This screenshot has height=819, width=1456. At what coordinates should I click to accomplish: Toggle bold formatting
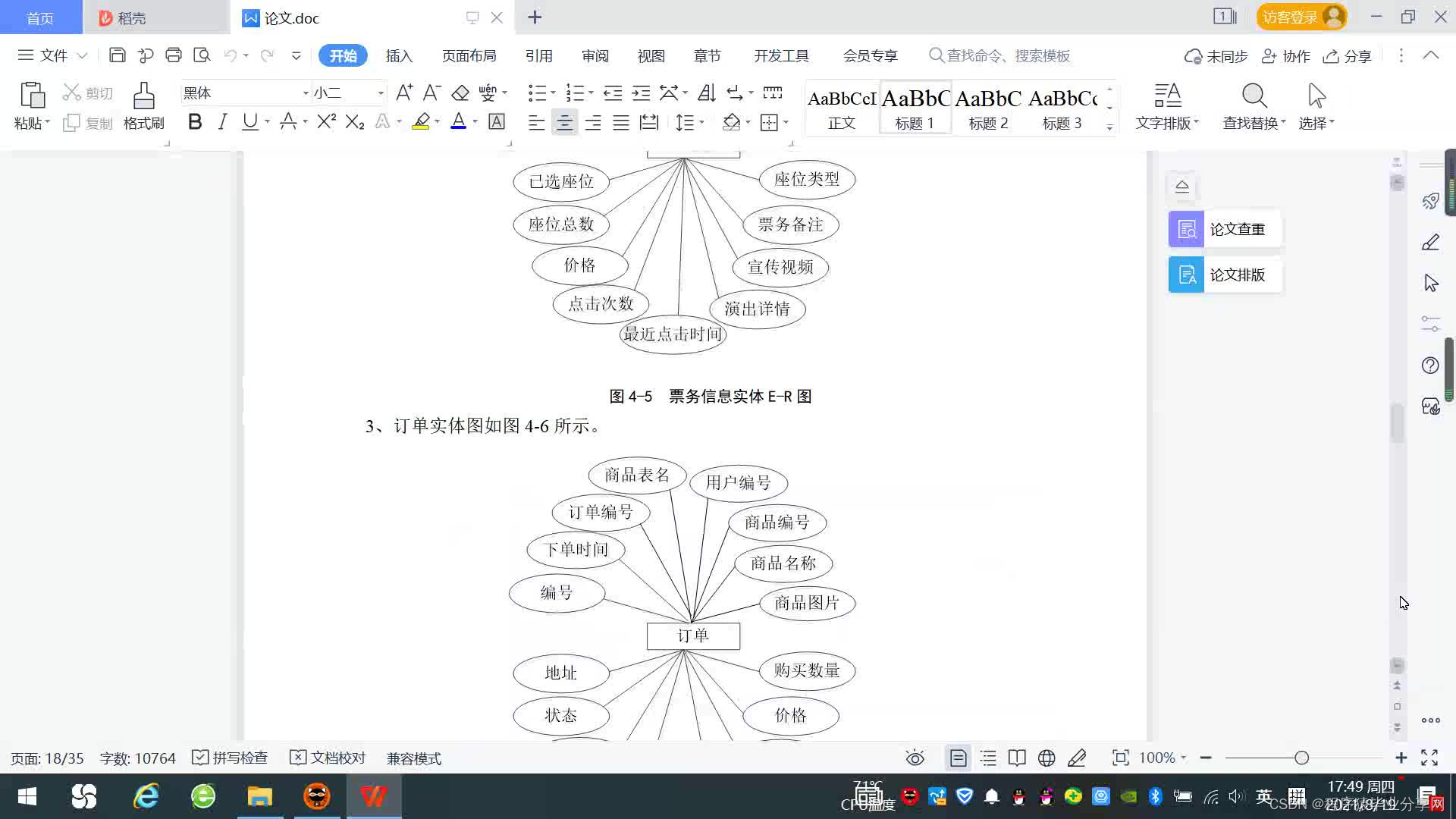point(195,122)
